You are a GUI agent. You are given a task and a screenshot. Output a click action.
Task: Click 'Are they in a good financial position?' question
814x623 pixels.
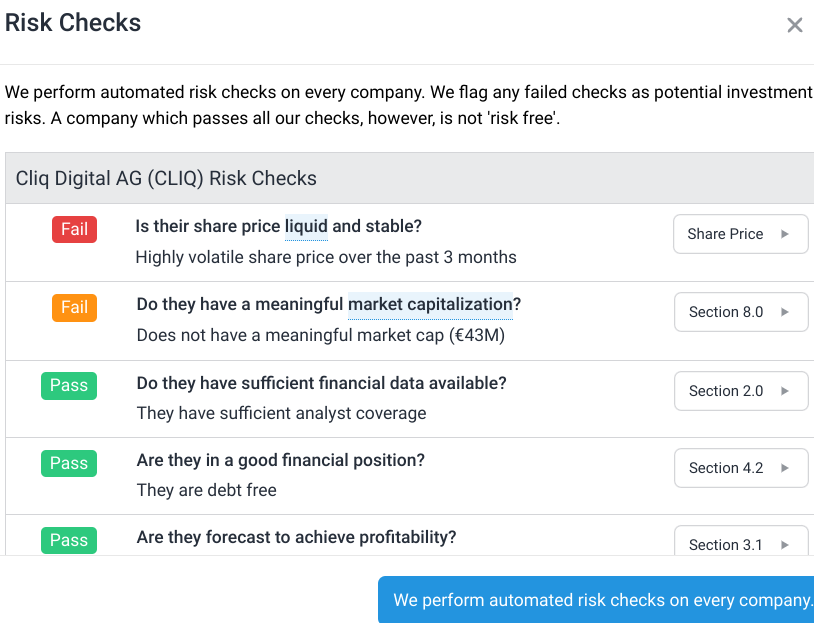281,460
